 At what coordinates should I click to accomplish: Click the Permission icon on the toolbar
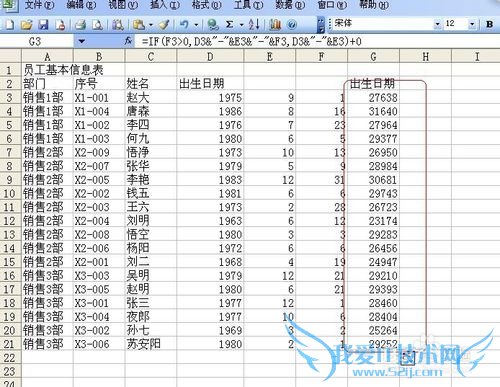point(60,25)
